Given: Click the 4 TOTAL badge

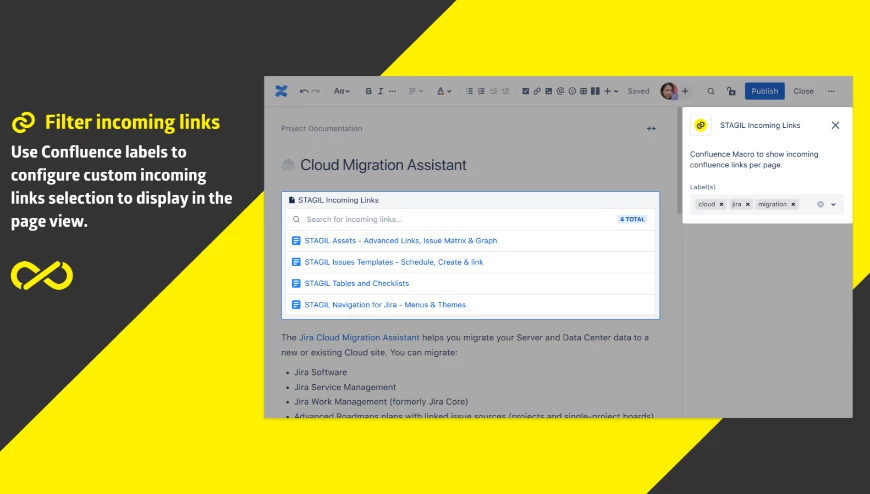Looking at the screenshot, I should pyautogui.click(x=632, y=219).
